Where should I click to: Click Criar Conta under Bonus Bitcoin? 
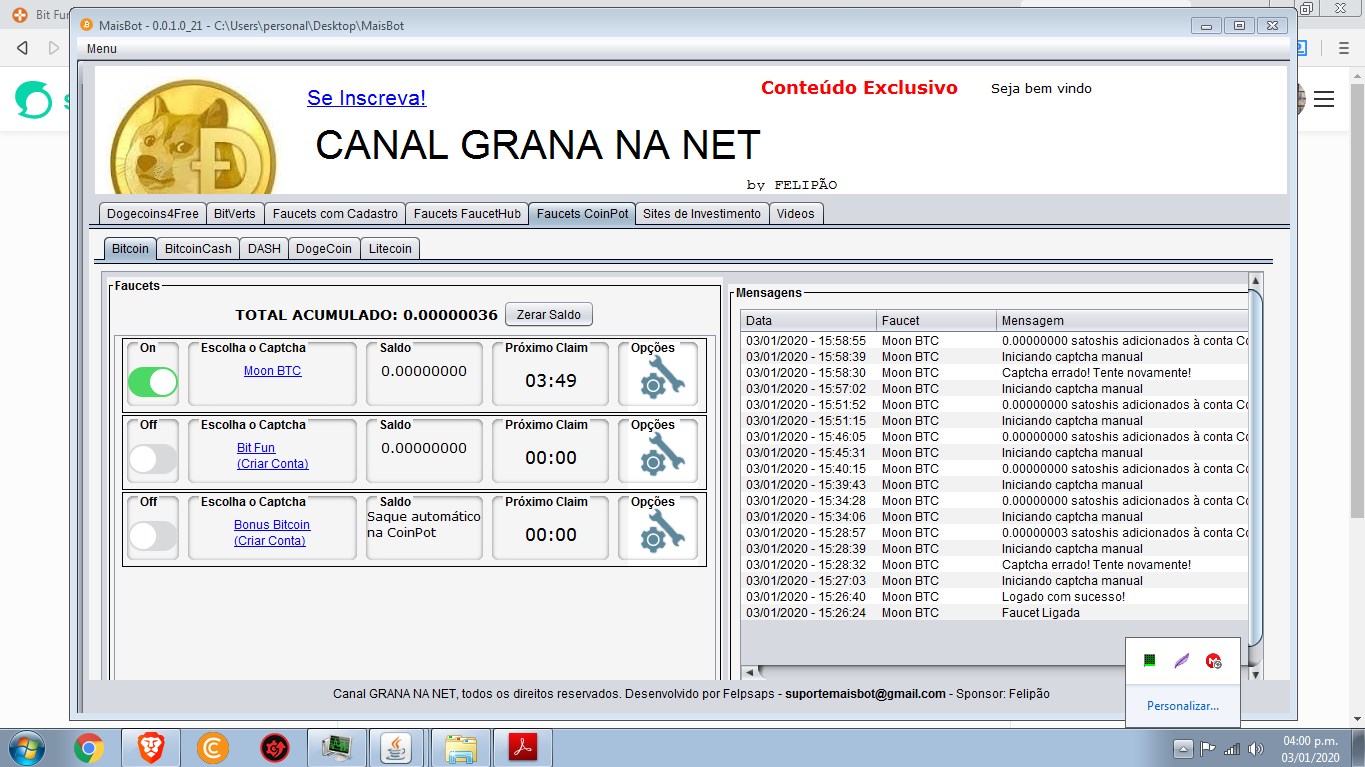pos(270,541)
